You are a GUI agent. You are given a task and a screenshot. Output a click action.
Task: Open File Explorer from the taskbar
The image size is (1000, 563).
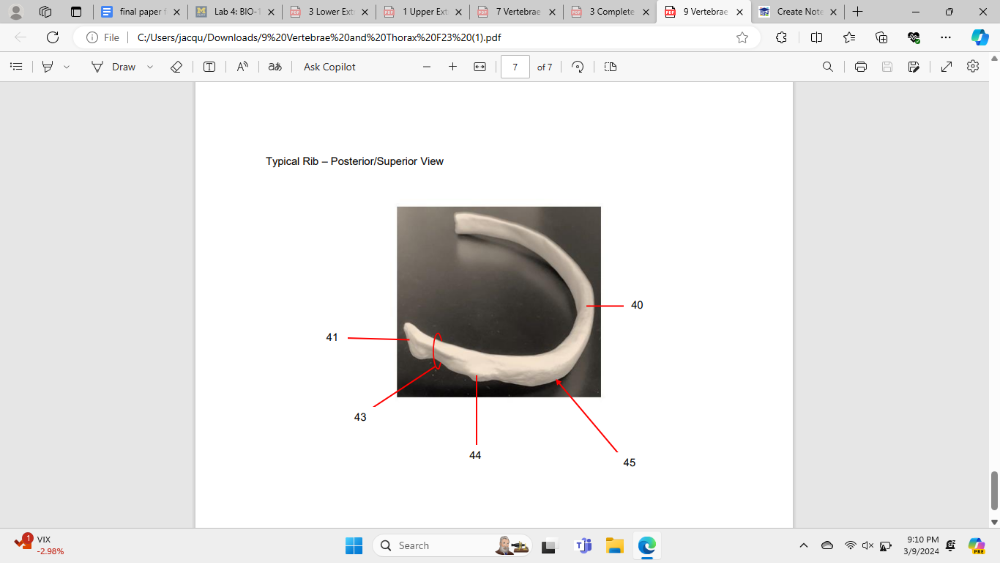614,546
